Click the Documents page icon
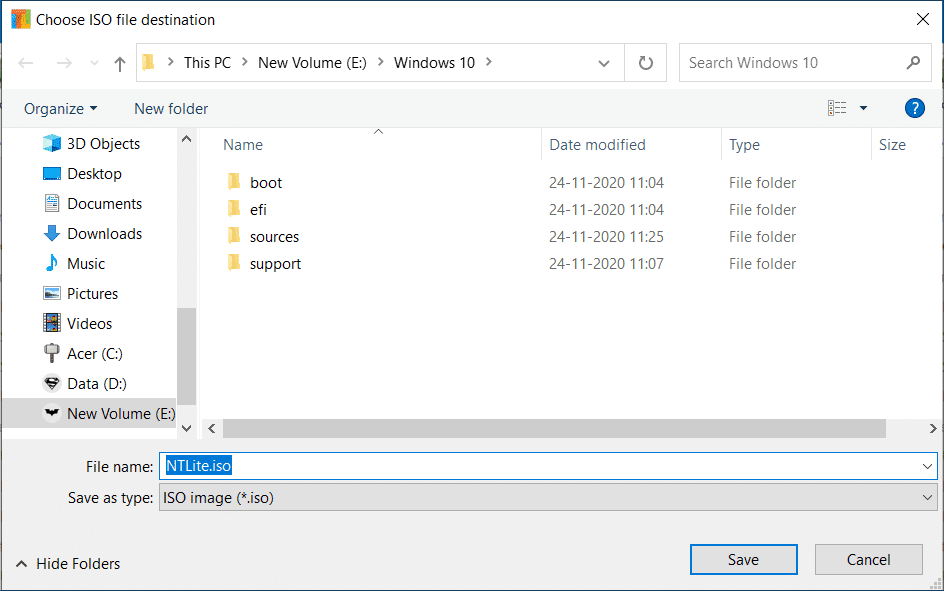Screen dimensions: 944x591 [52, 203]
